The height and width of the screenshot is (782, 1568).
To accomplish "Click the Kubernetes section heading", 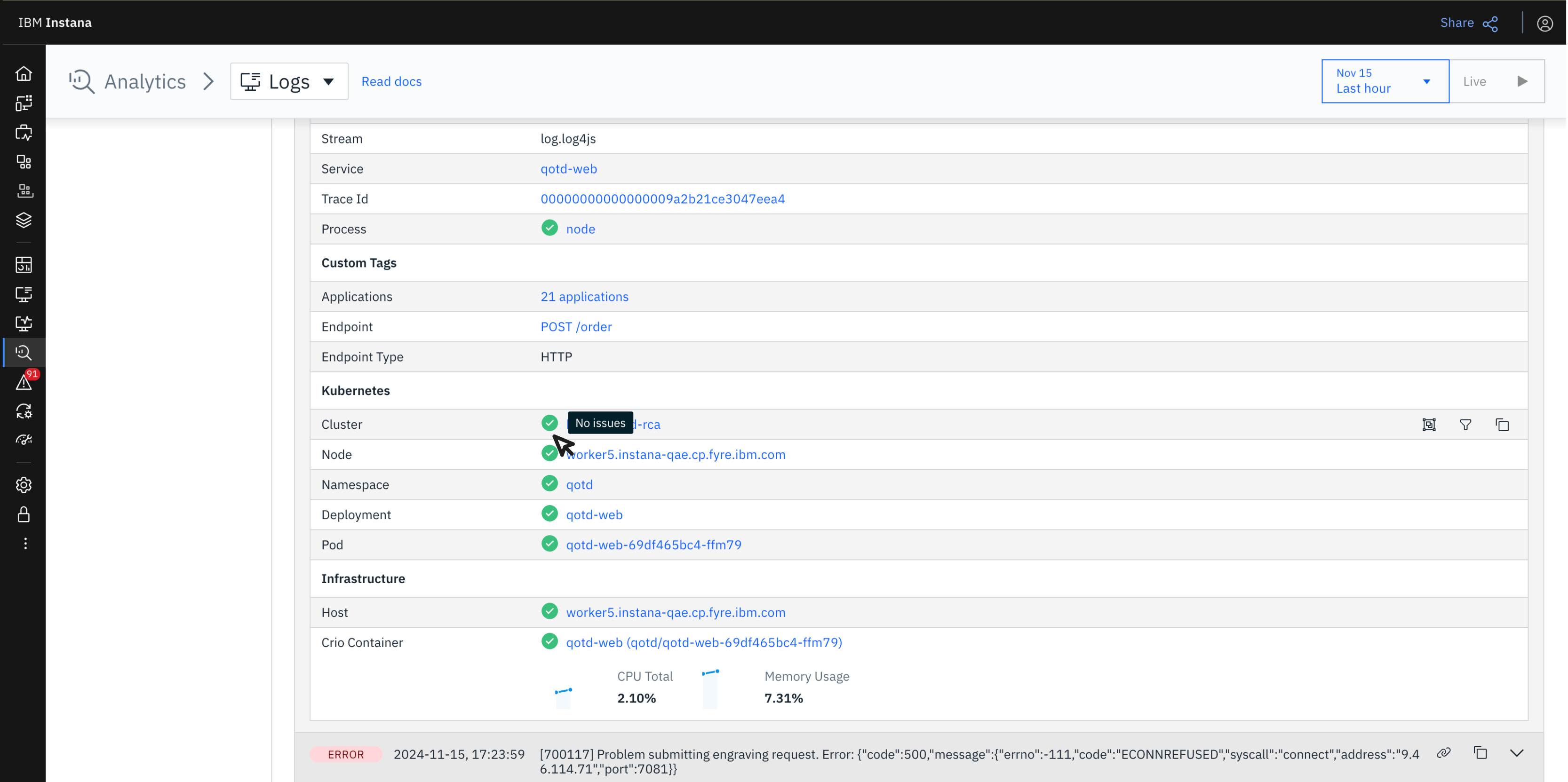I will point(356,391).
